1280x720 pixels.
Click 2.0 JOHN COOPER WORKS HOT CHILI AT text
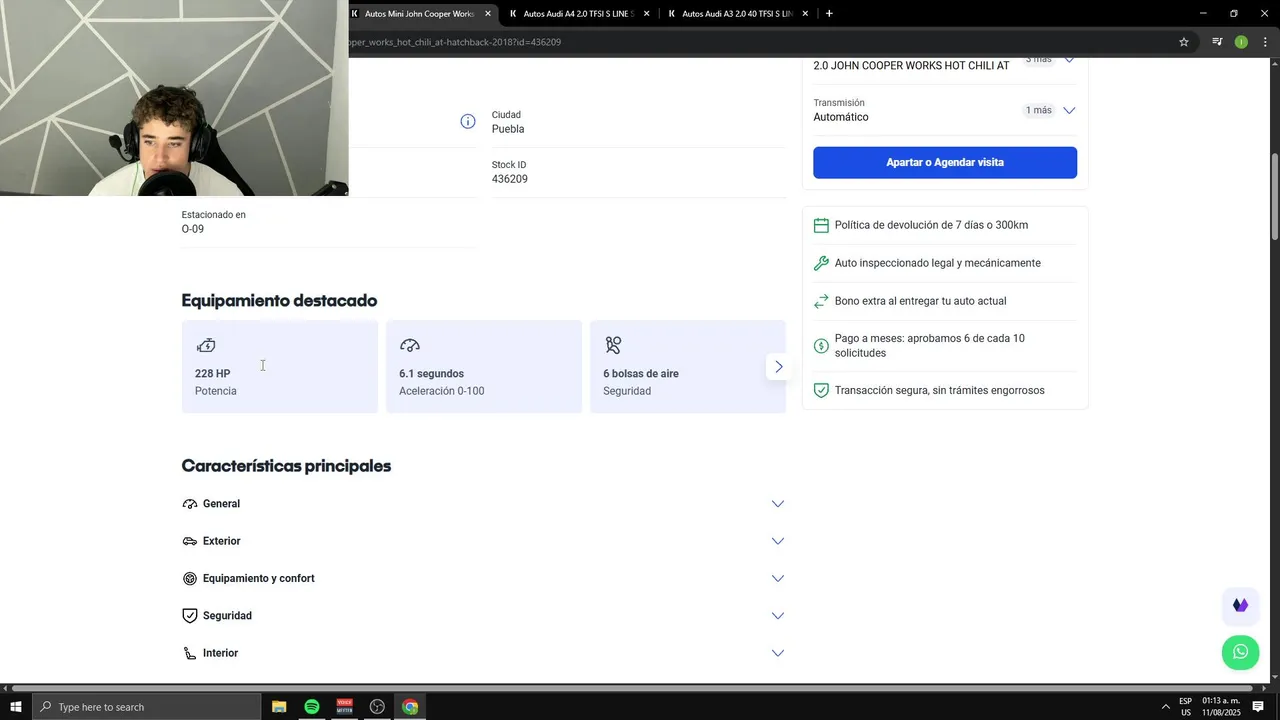click(x=911, y=66)
